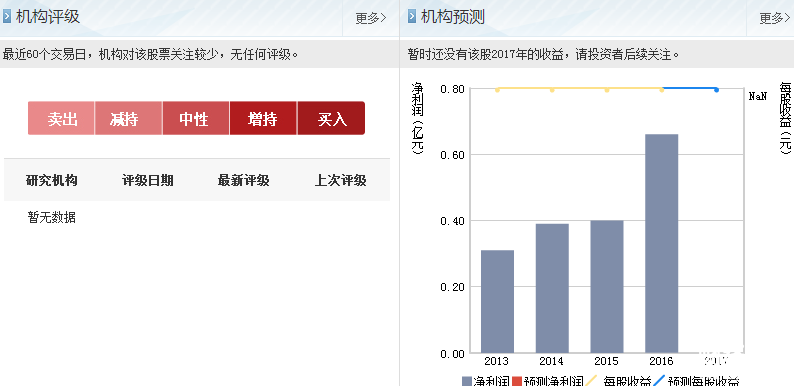Click the 研究机构 column header

[x=52, y=180]
